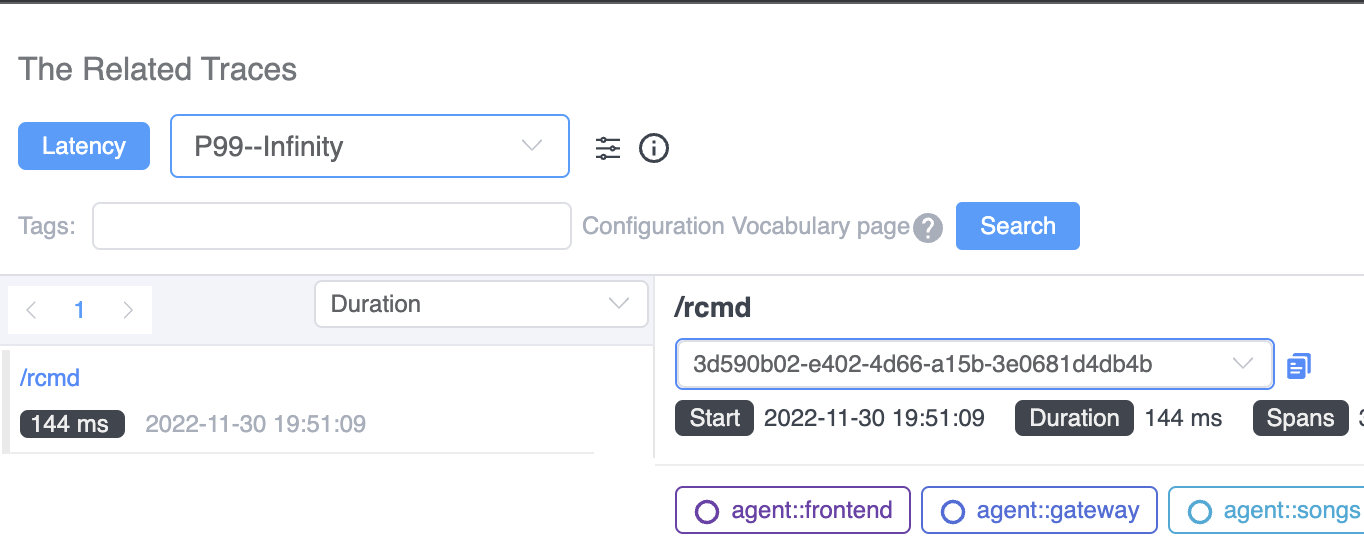Viewport: 1364px width, 558px height.
Task: Click the filter settings sliders icon
Action: point(608,148)
